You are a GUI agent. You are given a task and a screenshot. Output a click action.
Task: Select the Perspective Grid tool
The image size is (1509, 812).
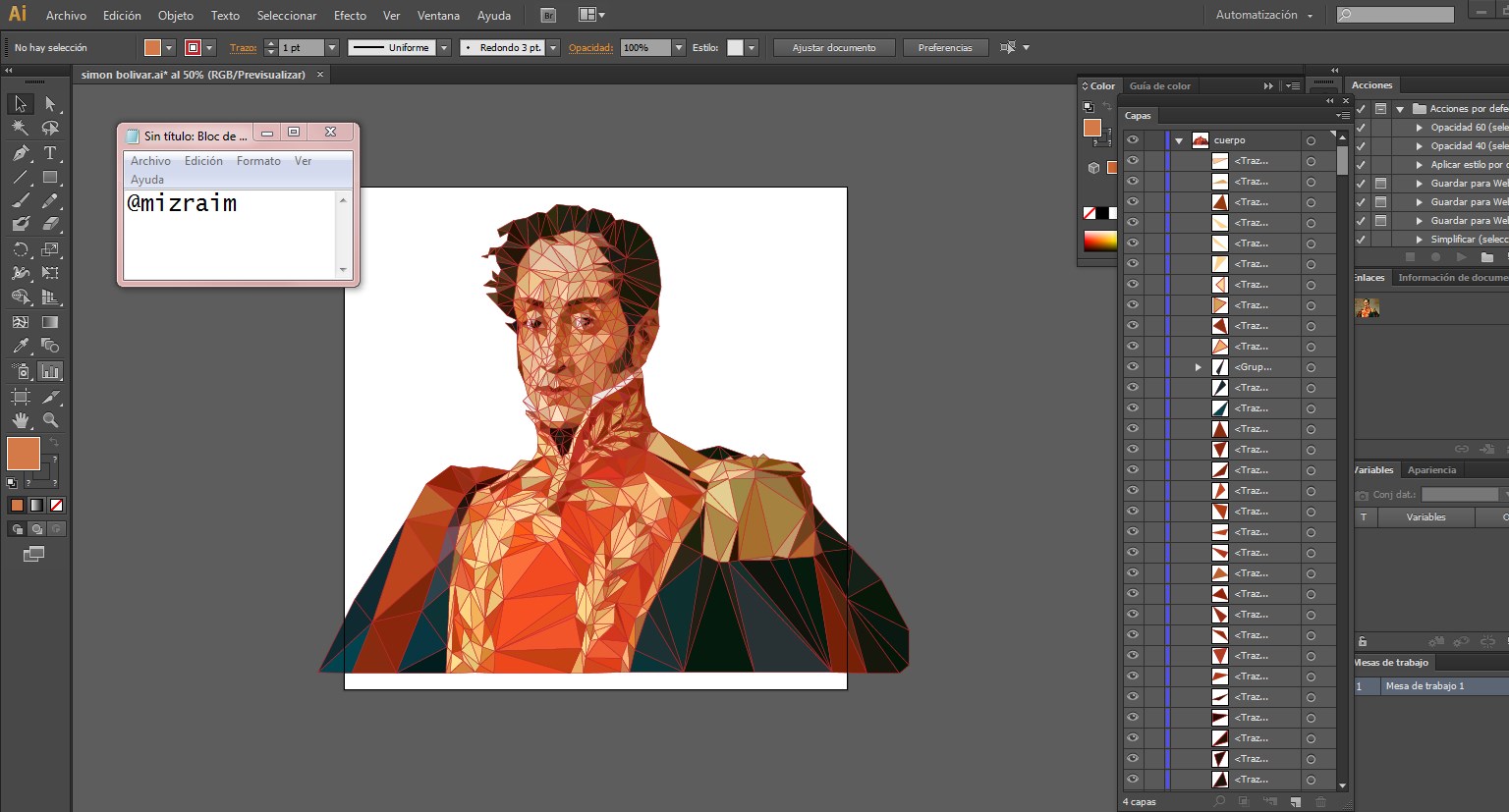coord(50,297)
